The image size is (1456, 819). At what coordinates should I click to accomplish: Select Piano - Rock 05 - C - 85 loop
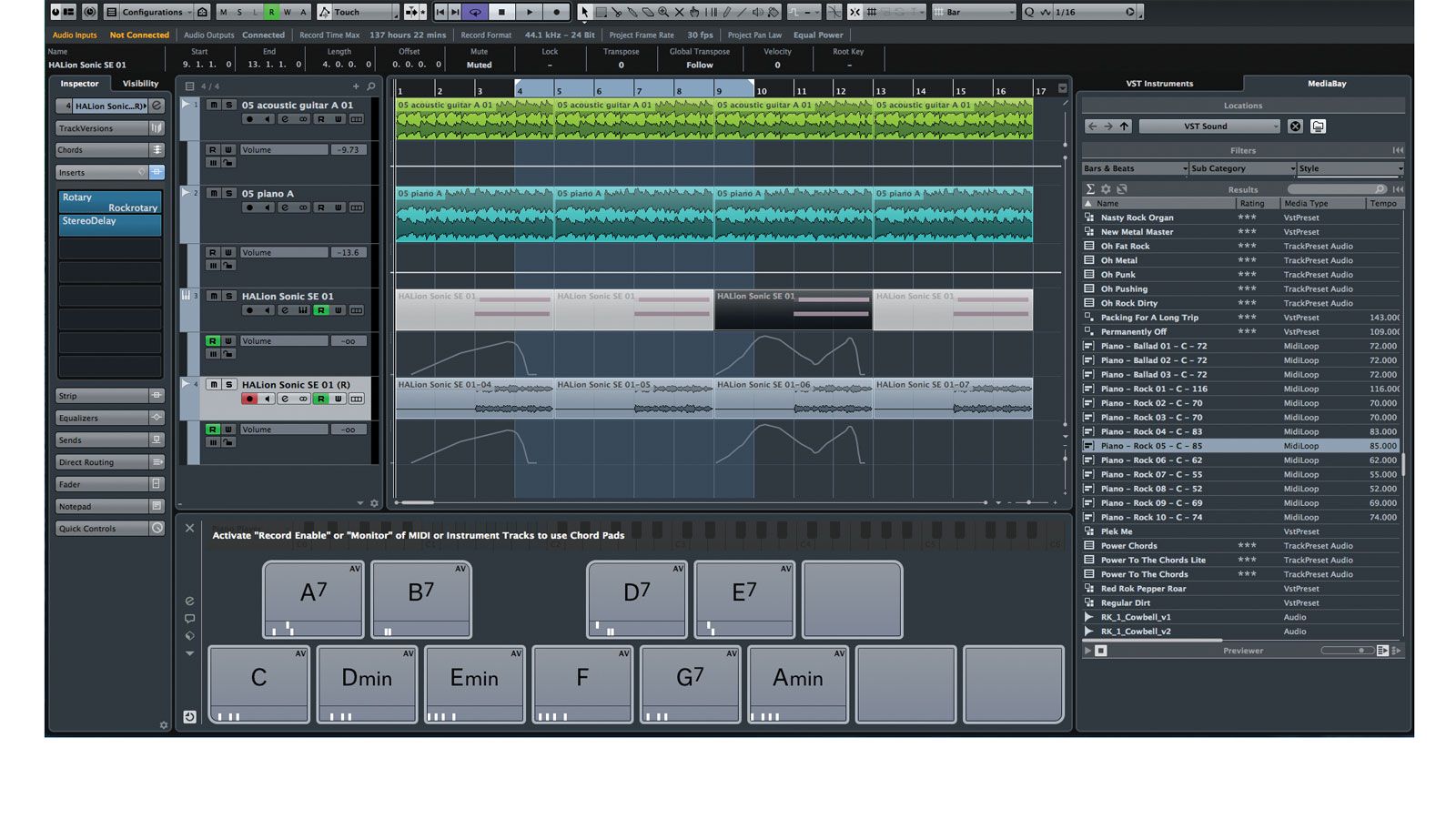point(1151,446)
